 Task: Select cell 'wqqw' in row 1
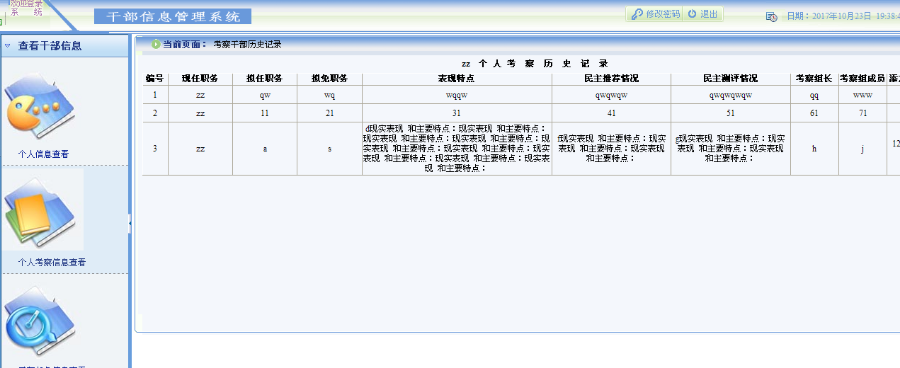pyautogui.click(x=457, y=95)
